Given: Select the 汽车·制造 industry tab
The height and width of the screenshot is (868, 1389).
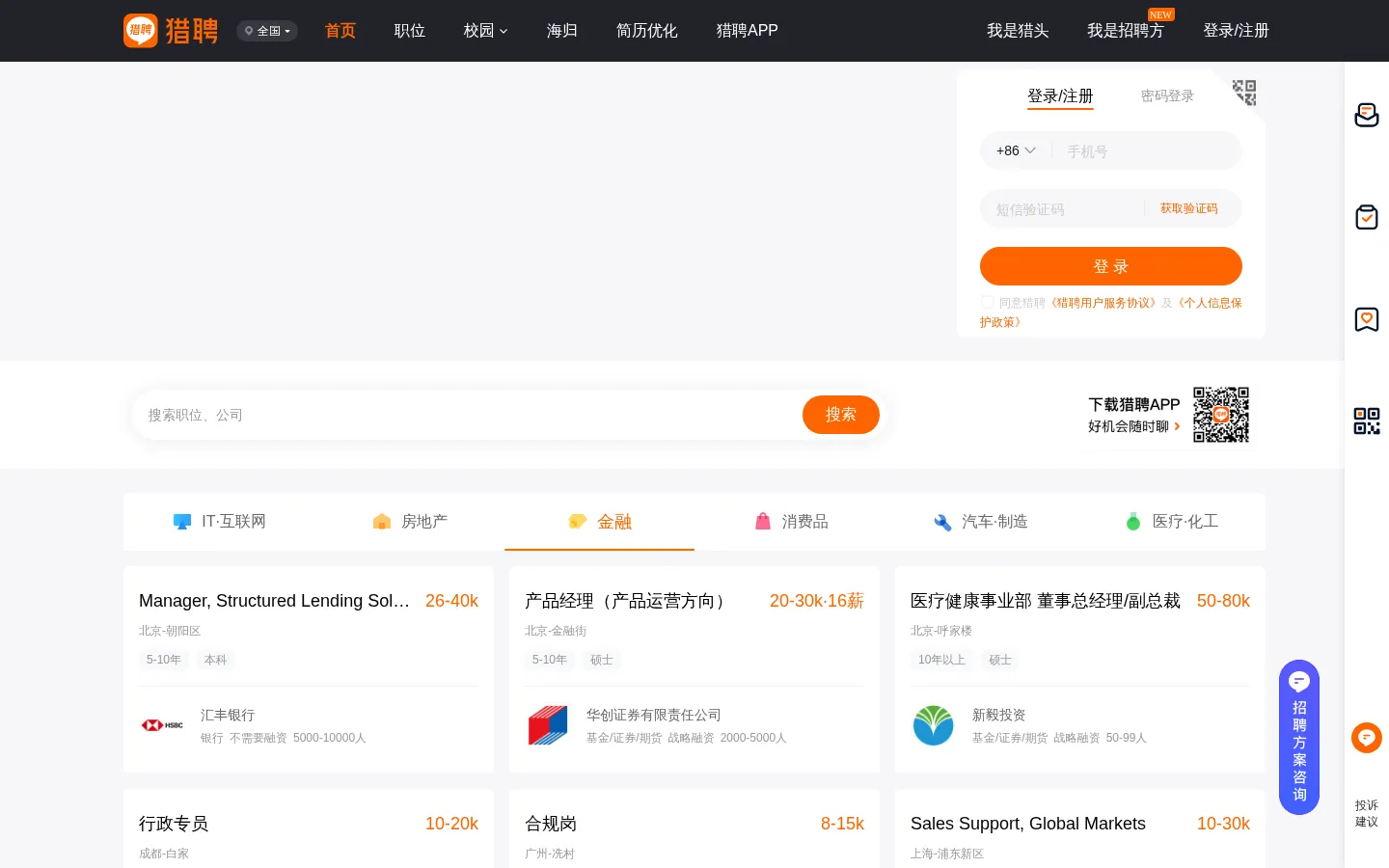Looking at the screenshot, I should click(x=981, y=522).
